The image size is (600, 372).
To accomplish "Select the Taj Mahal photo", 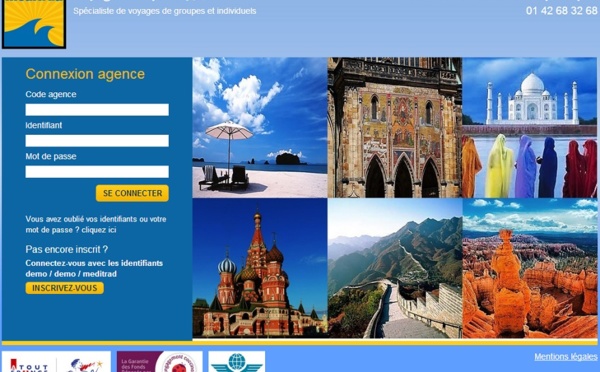I will [530, 127].
